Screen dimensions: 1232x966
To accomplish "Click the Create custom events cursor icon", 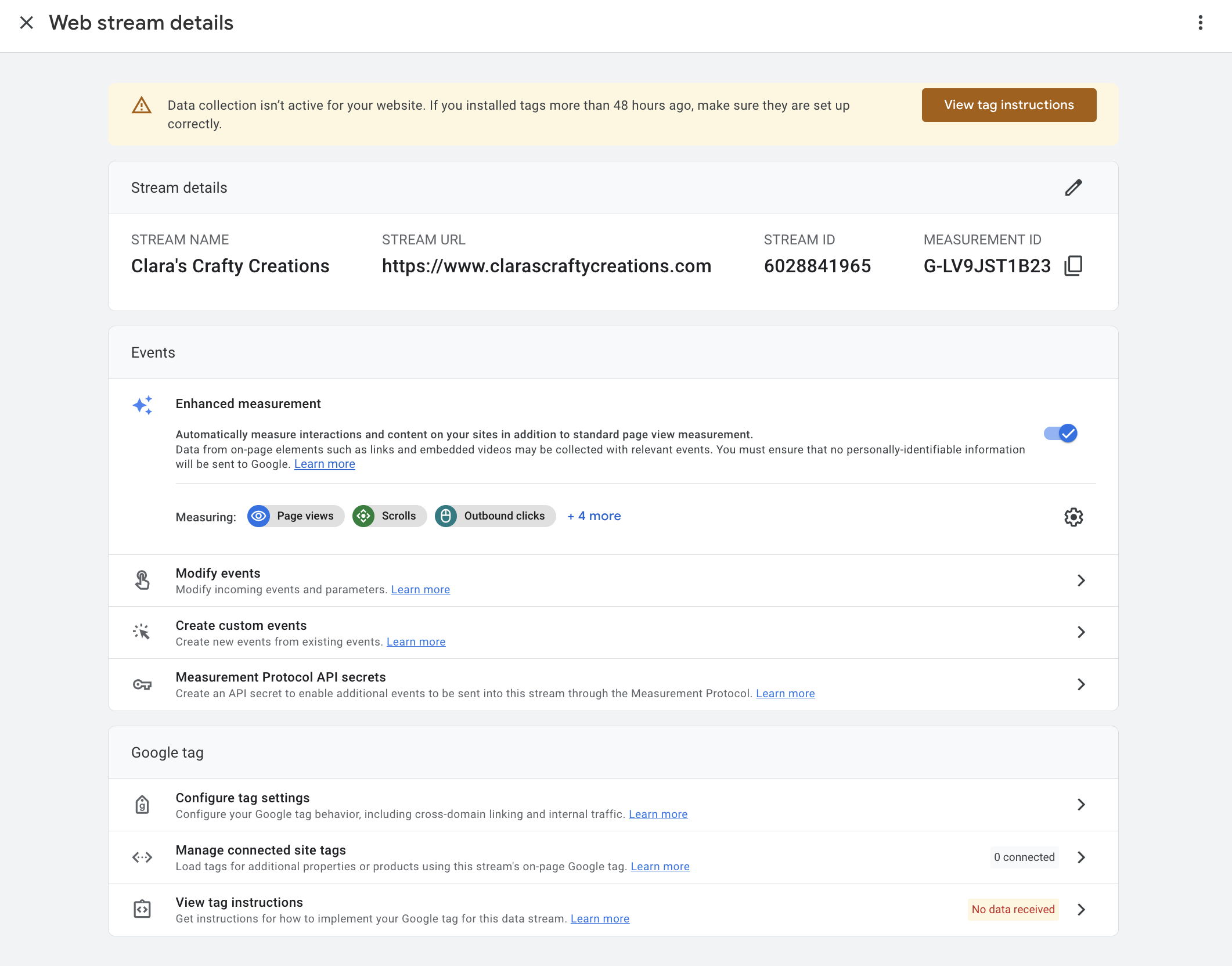I will point(142,632).
